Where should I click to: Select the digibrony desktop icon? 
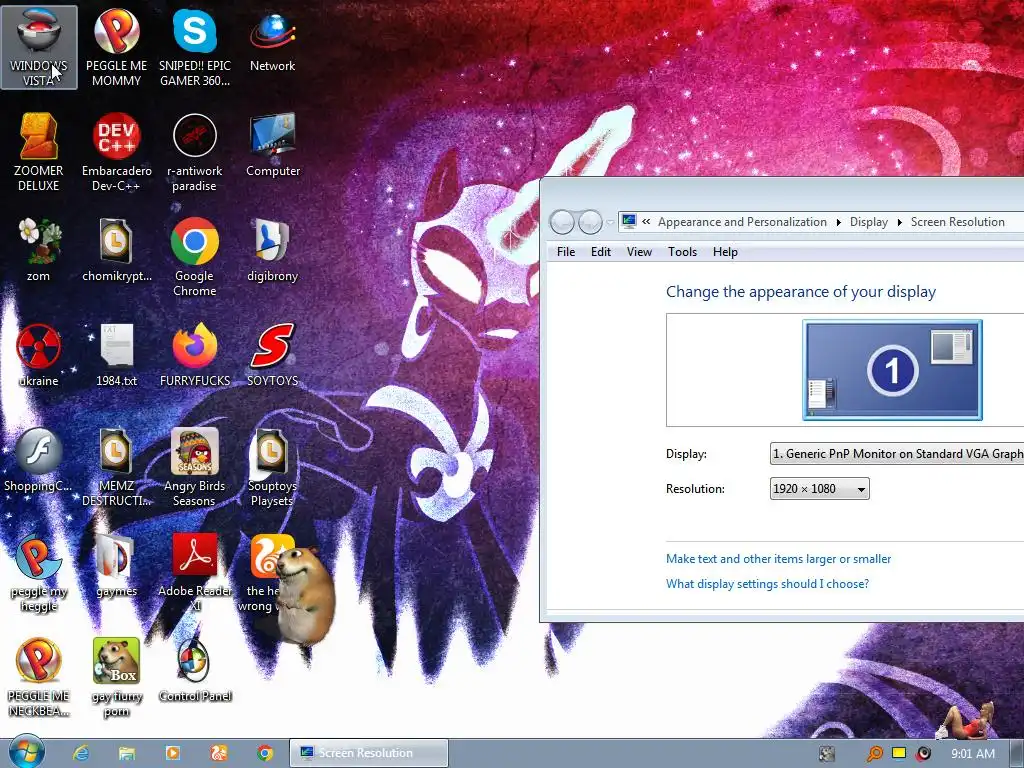pyautogui.click(x=272, y=250)
